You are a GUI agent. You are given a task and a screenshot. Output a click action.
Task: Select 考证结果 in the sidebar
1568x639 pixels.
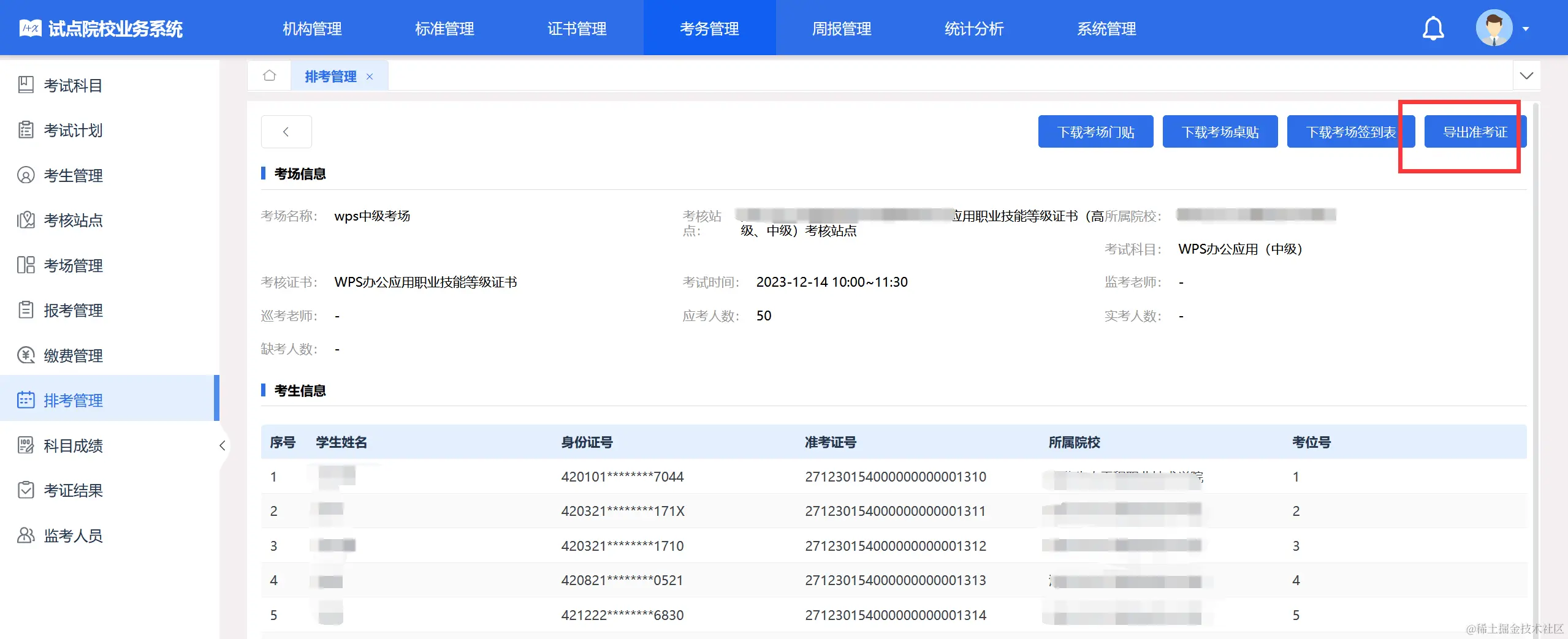pos(73,490)
